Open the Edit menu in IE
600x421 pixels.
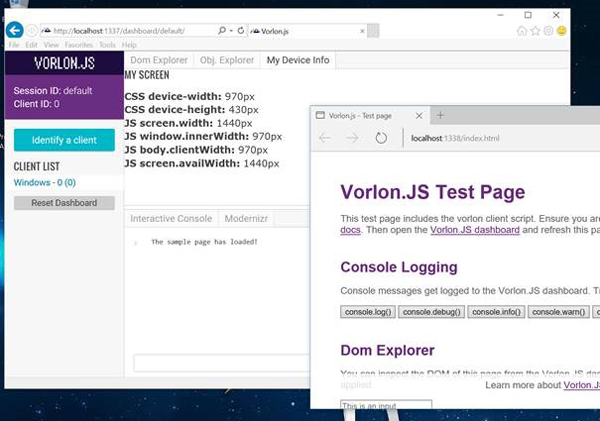coord(31,45)
